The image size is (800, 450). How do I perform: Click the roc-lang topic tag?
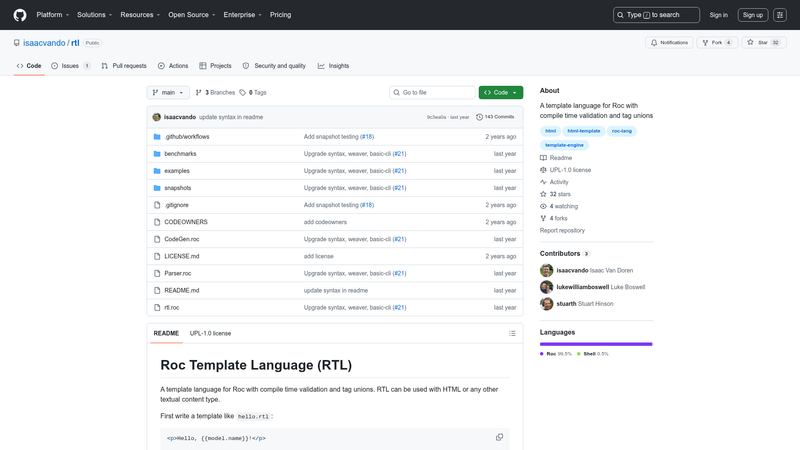click(621, 131)
